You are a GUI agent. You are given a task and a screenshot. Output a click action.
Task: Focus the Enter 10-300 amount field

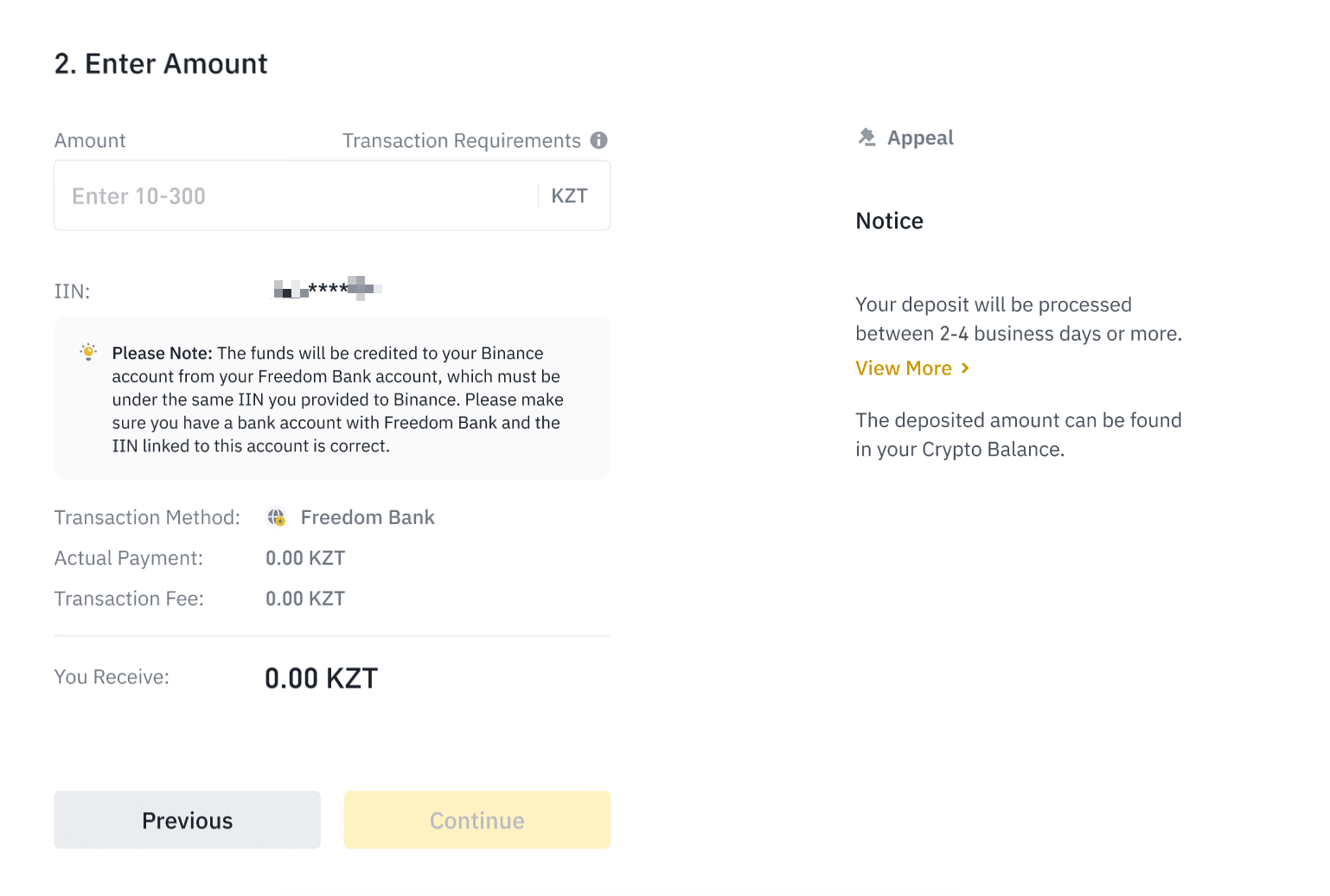click(x=294, y=196)
